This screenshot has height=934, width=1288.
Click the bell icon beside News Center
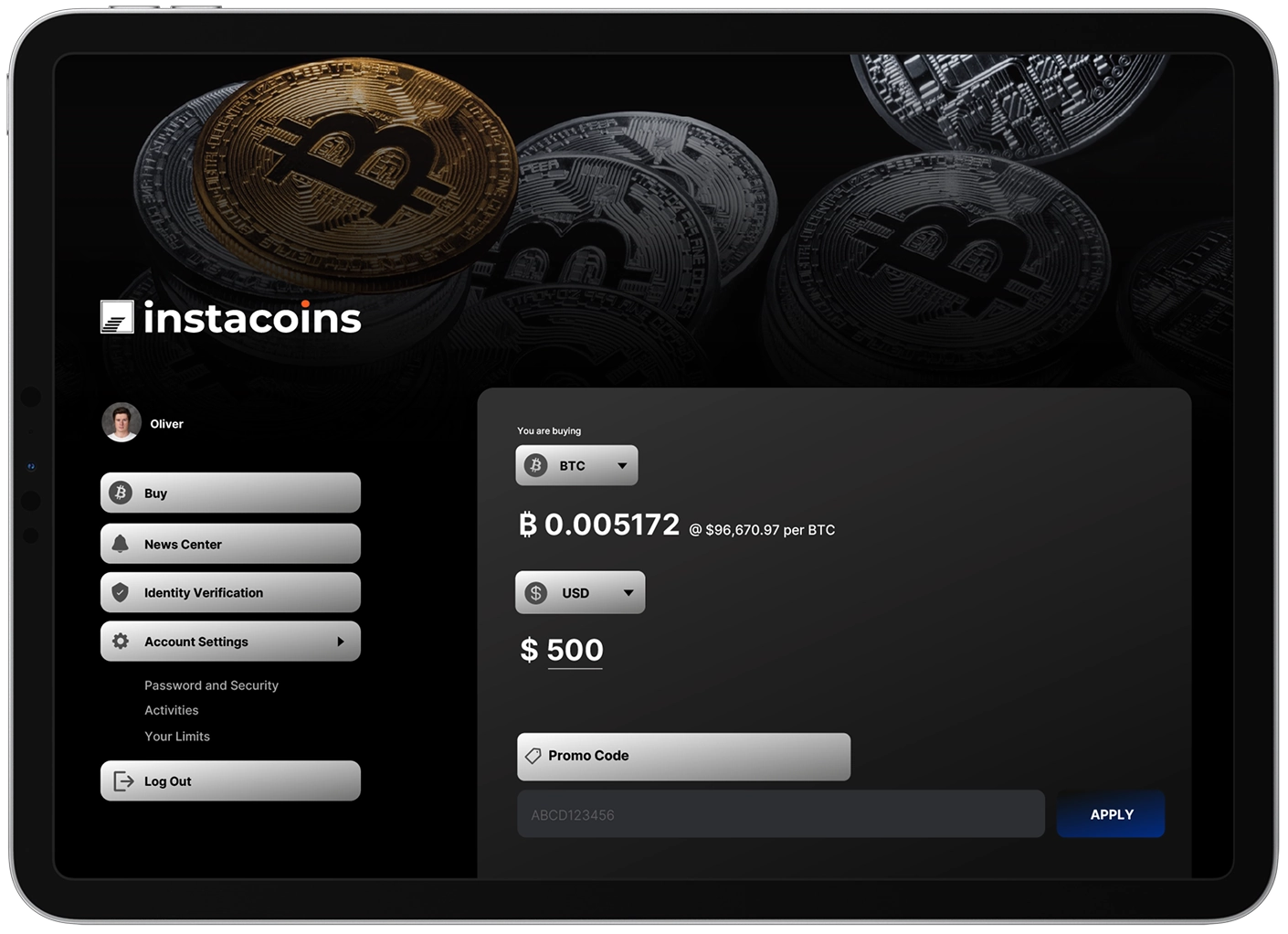click(121, 544)
